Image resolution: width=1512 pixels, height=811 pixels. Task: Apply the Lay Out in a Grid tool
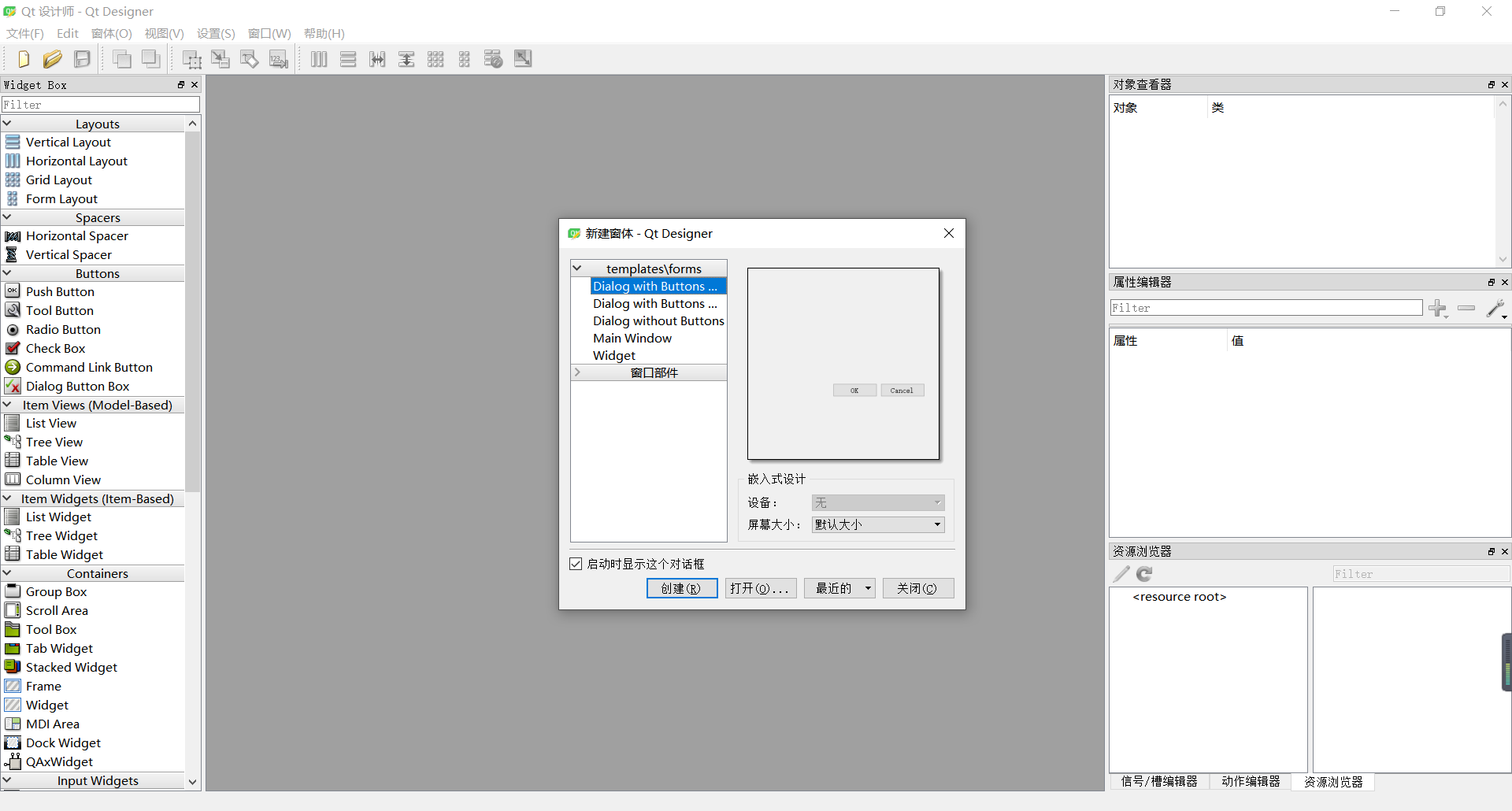click(x=435, y=58)
